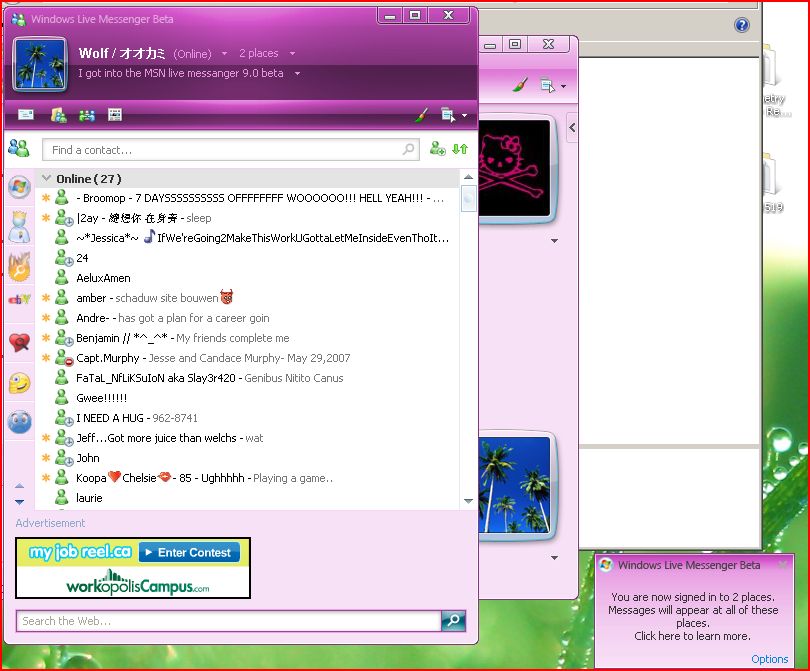
Task: Click the web search magnifier button
Action: click(454, 620)
